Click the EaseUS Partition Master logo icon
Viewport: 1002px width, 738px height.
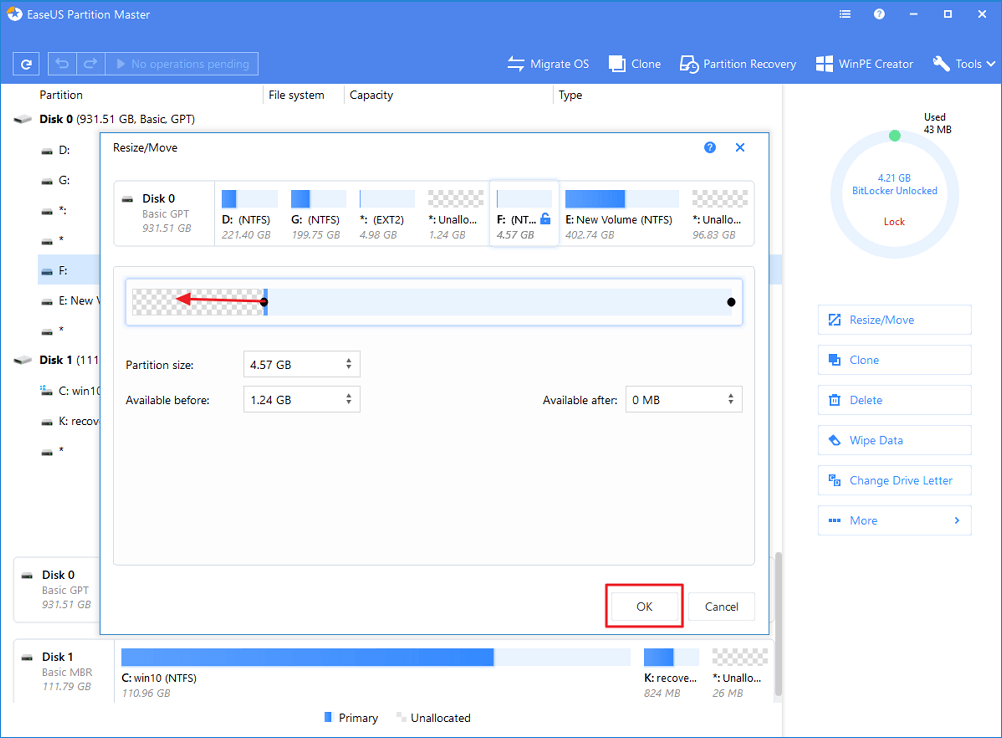tap(14, 14)
